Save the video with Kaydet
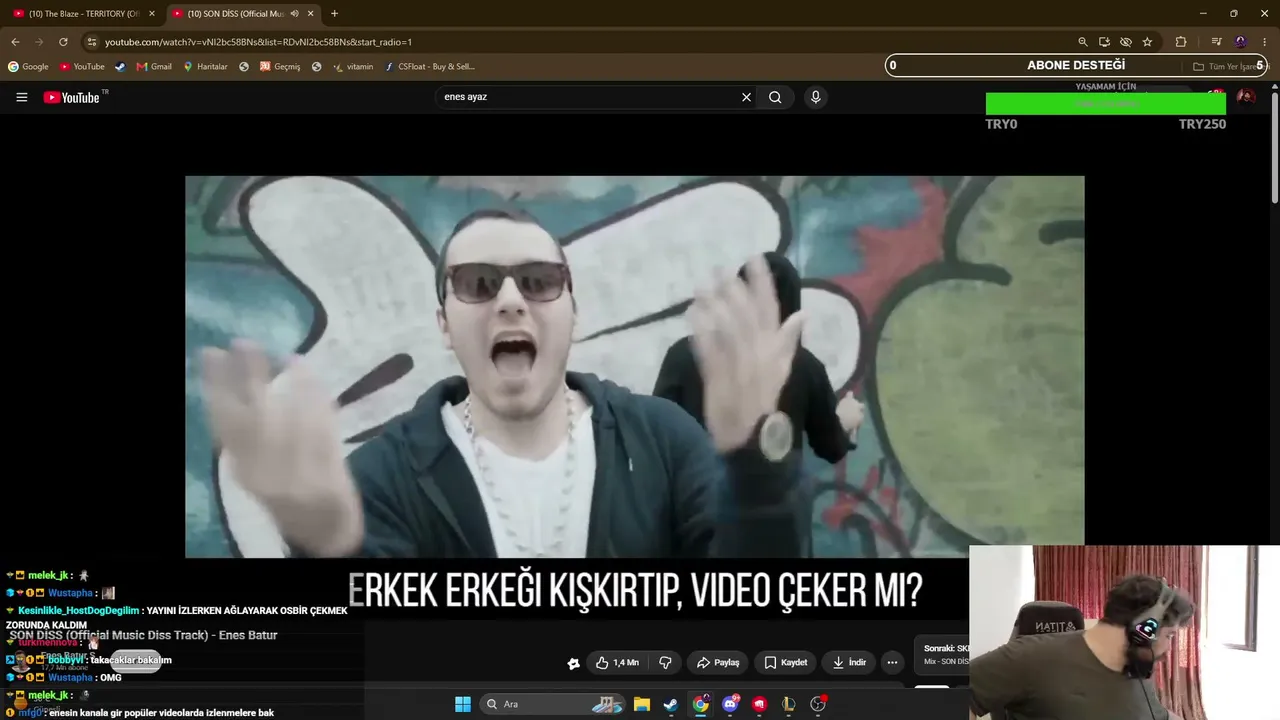Image resolution: width=1280 pixels, height=720 pixels. click(786, 662)
